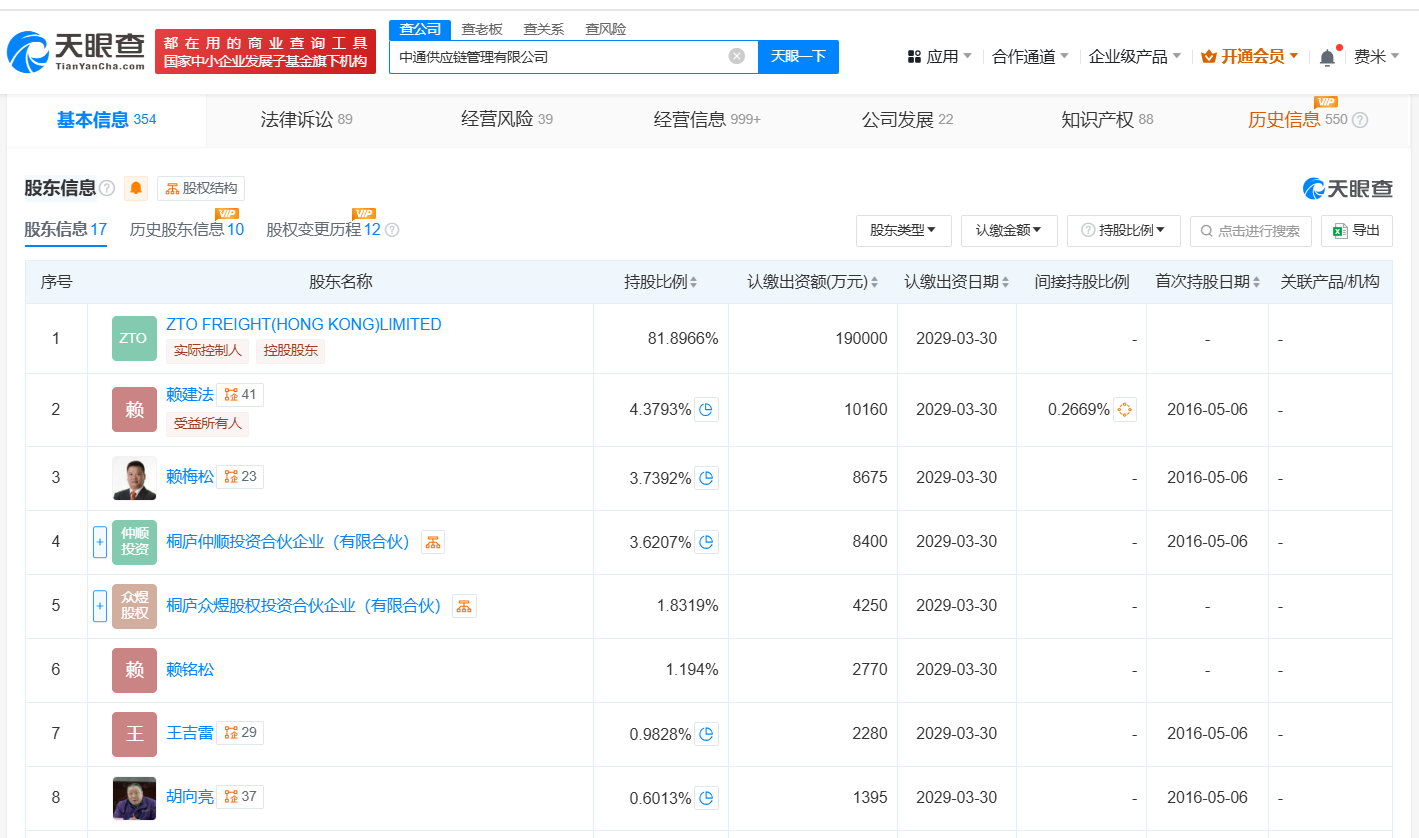Switch to the 知识产权 tab
Screen dimensions: 1419x838
pos(1106,120)
